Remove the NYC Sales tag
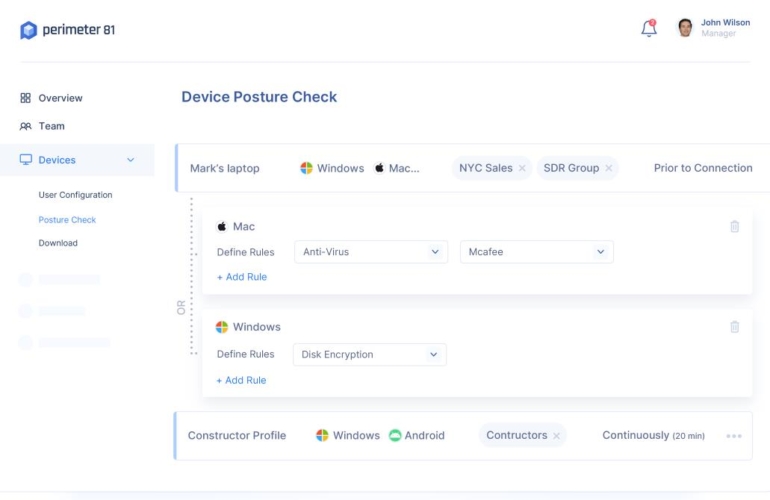Screen dimensions: 770x500 522,169
